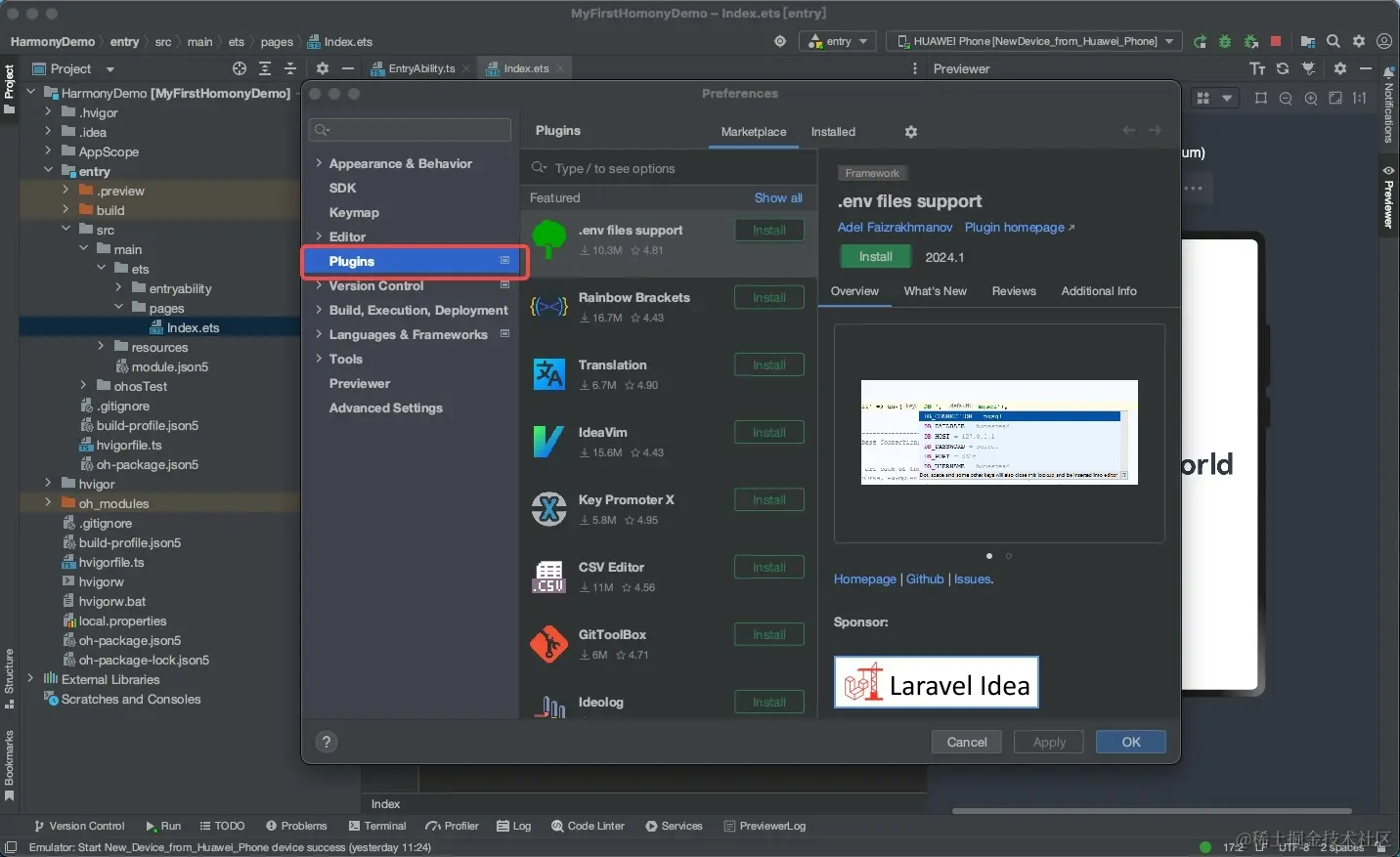The height and width of the screenshot is (857, 1400).
Task: Open the Code Linter tool window
Action: tap(589, 826)
